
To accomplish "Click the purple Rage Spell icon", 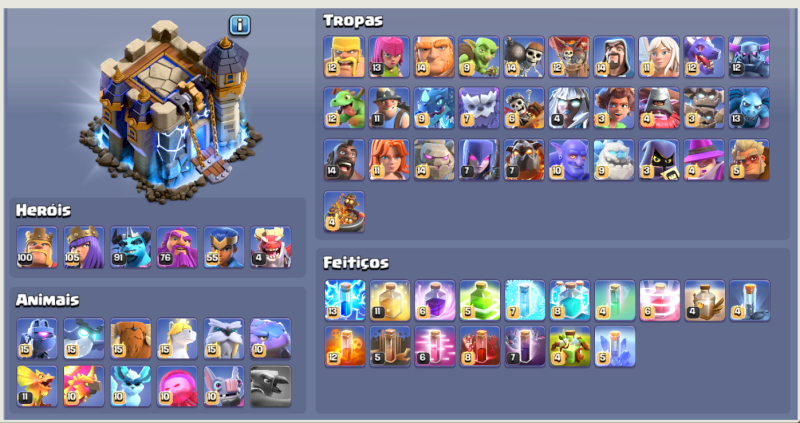I will [435, 300].
